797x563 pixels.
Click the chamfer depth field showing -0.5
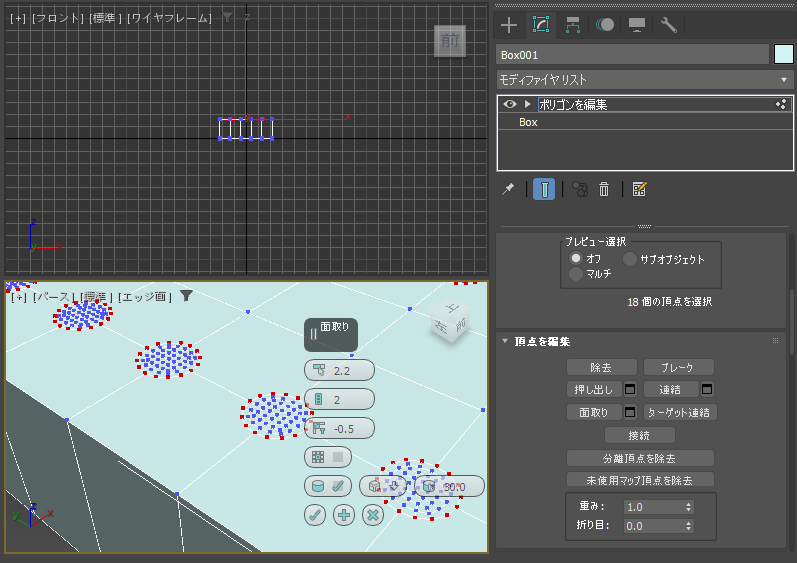[x=340, y=428]
